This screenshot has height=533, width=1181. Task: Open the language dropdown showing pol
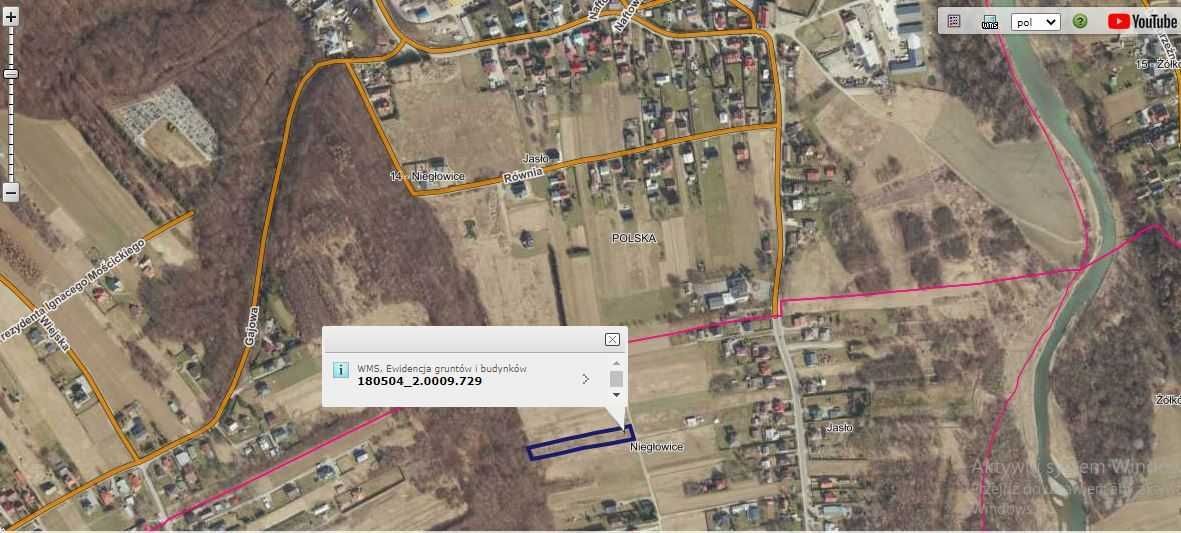(x=1036, y=22)
